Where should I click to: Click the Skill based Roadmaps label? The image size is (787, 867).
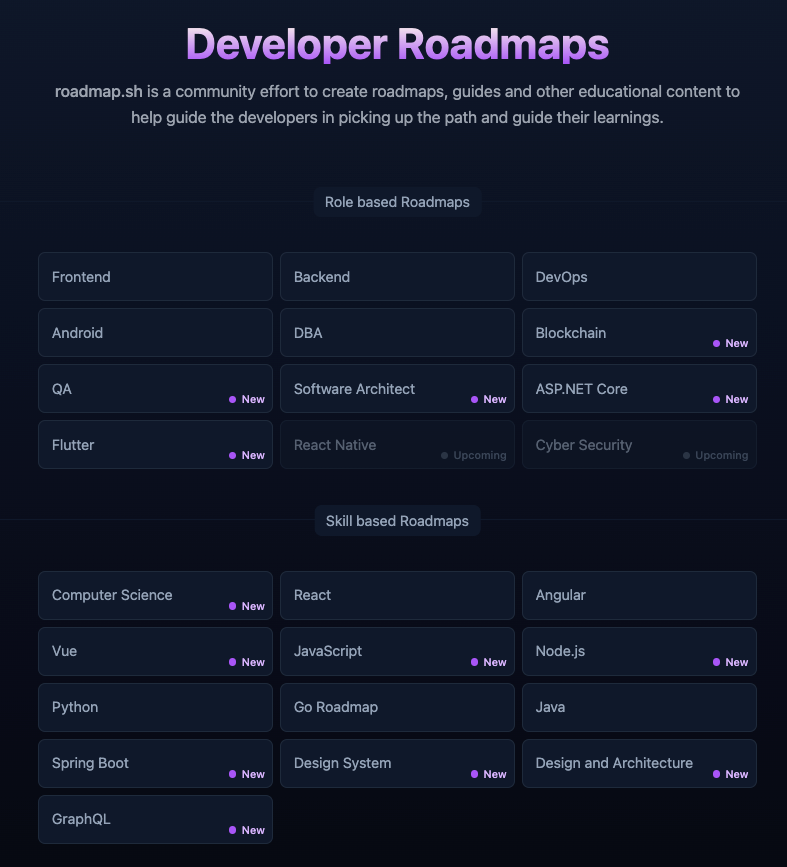[x=397, y=521]
